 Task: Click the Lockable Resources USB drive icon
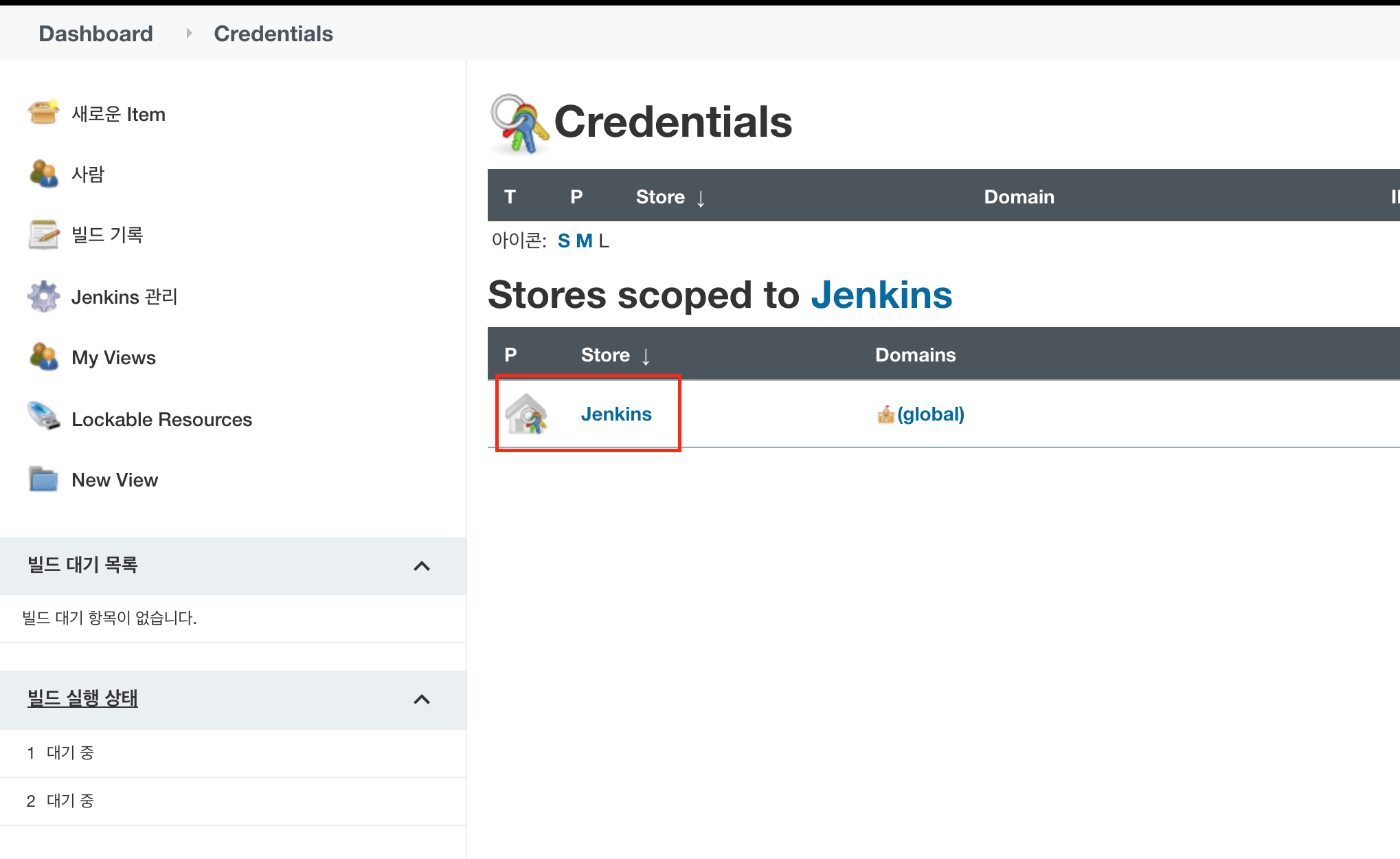43,417
